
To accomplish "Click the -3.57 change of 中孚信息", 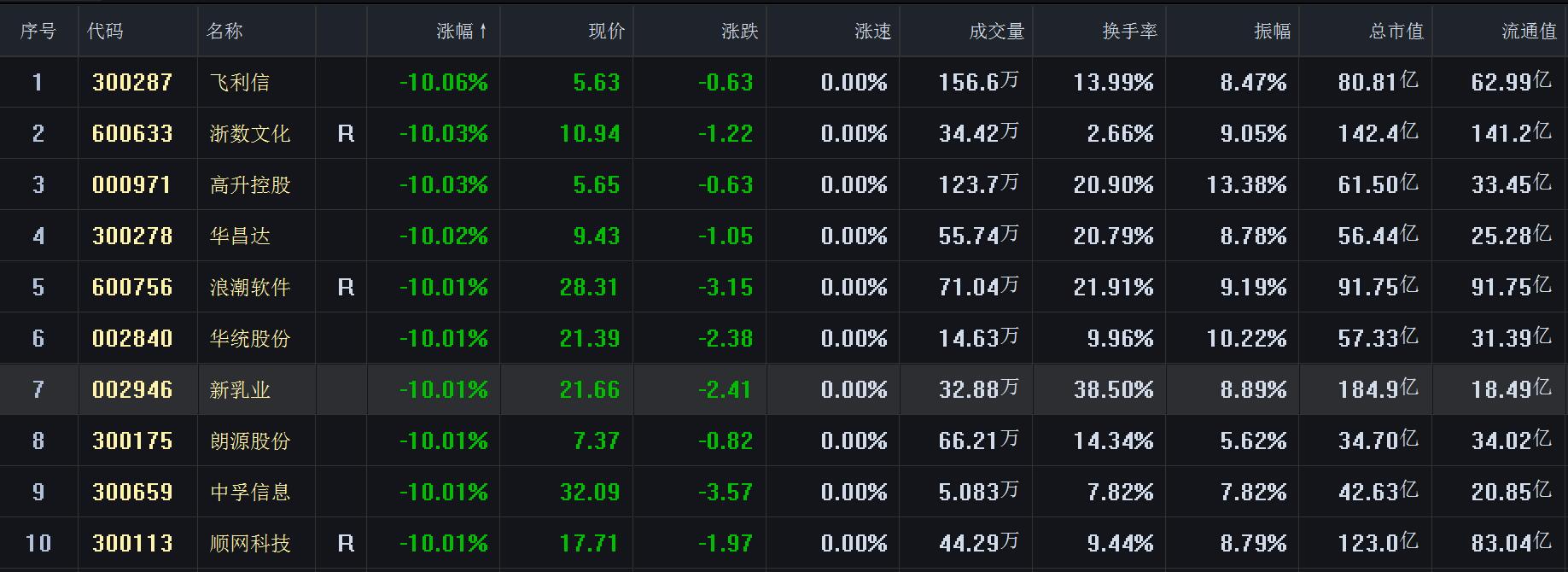I will pos(726,493).
